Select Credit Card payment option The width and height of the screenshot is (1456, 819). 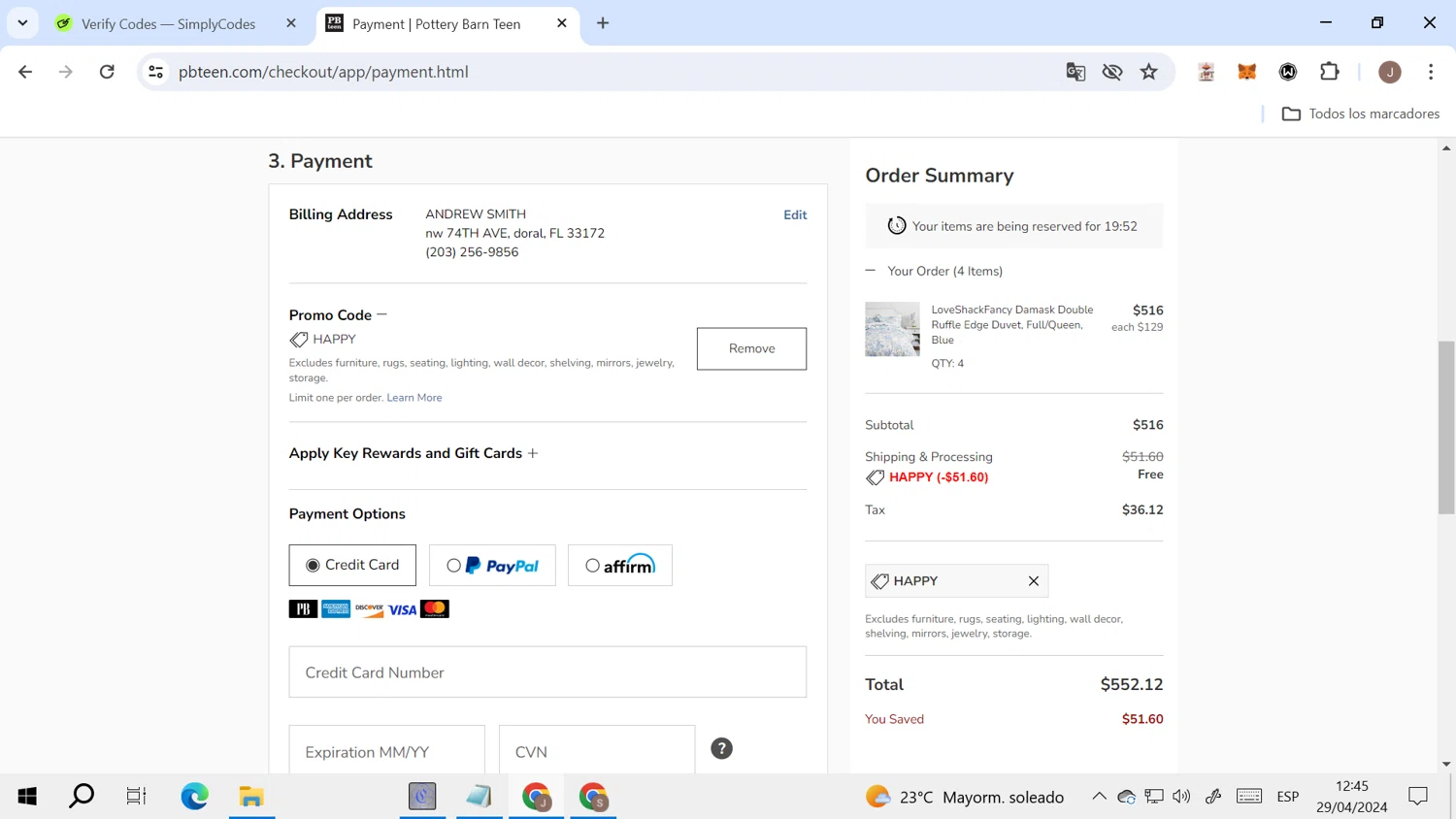point(352,566)
